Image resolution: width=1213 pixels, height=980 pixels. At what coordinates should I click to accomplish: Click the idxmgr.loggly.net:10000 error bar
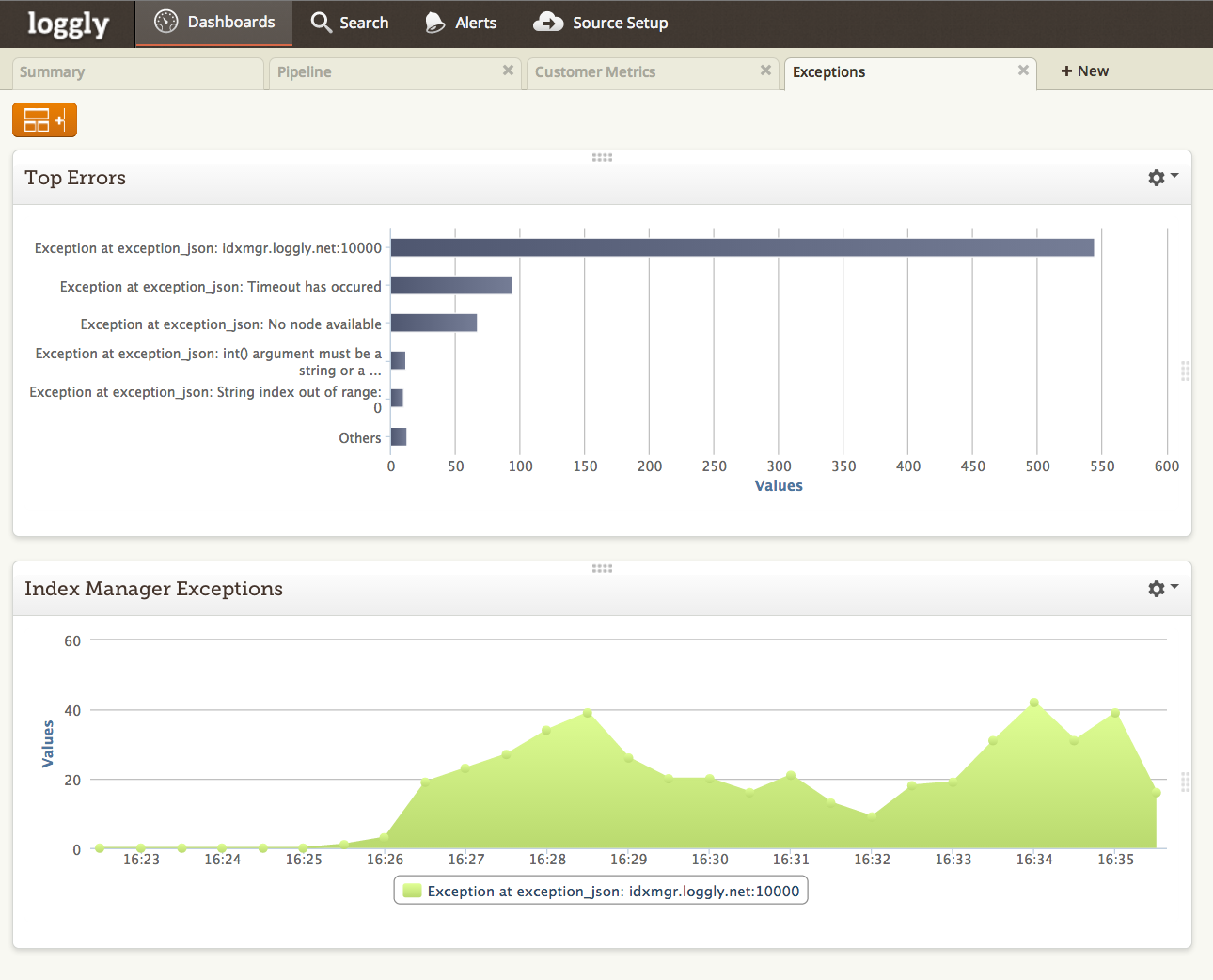(x=742, y=247)
